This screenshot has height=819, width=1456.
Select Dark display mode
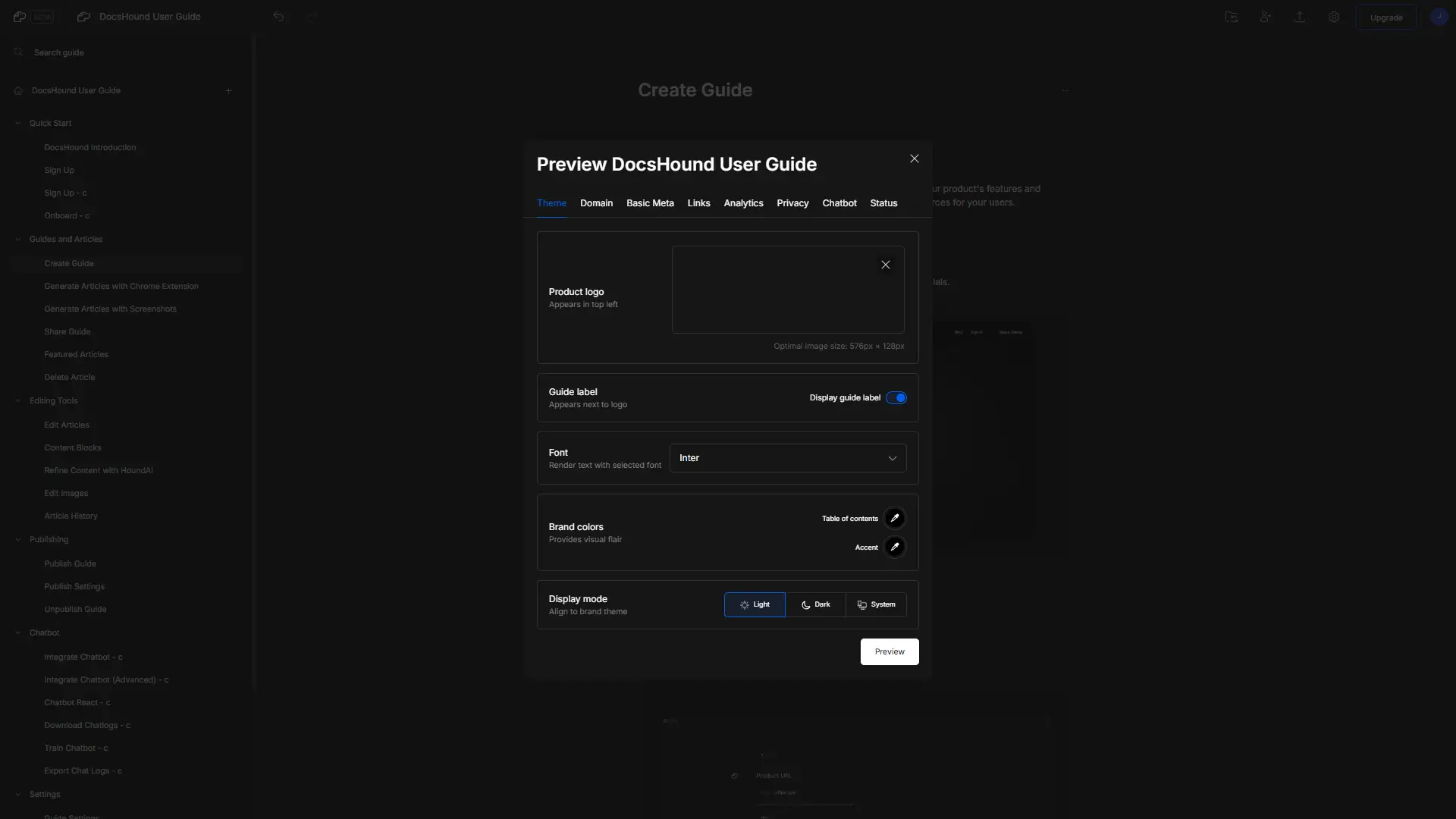click(x=815, y=605)
